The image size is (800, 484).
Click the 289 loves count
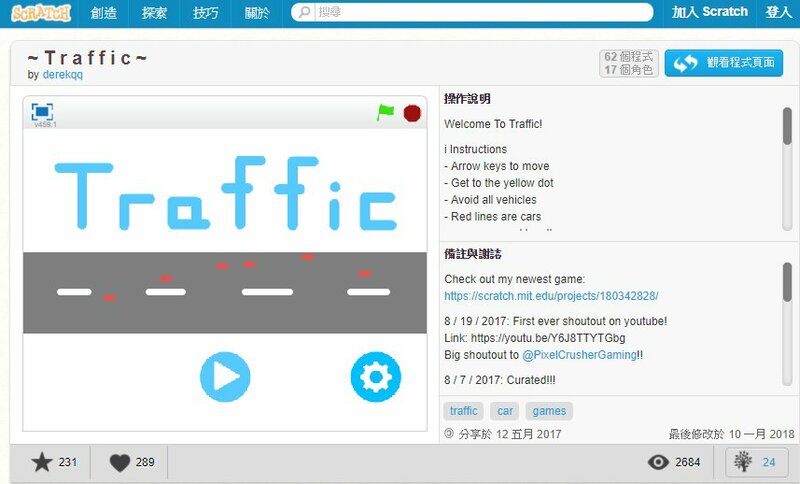[145, 462]
